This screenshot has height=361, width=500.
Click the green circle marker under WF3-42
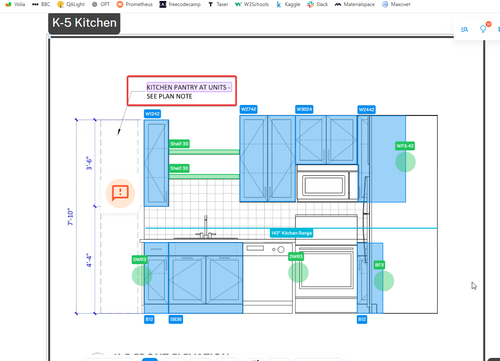[405, 162]
